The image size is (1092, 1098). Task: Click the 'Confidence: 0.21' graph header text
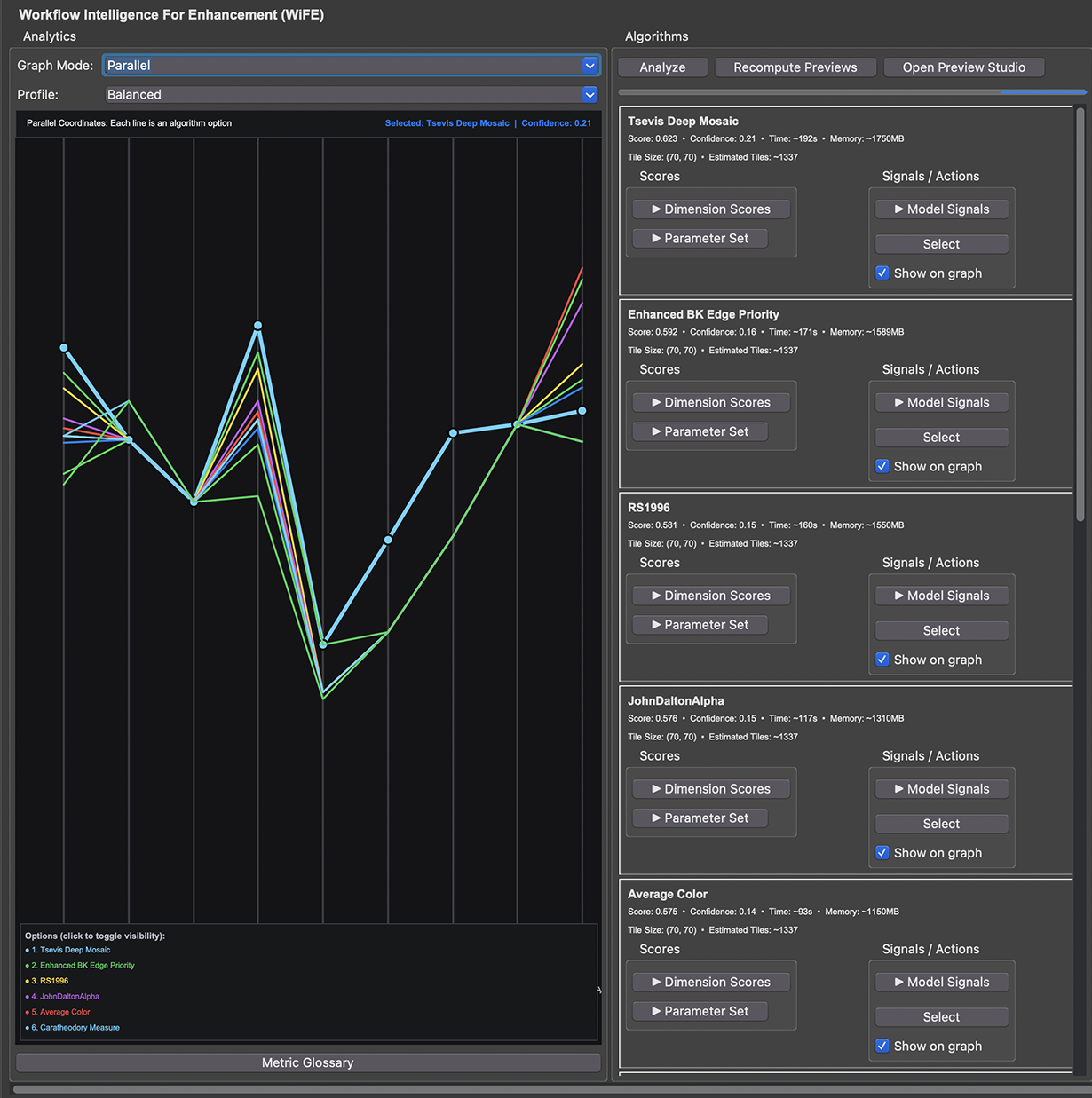pos(557,123)
